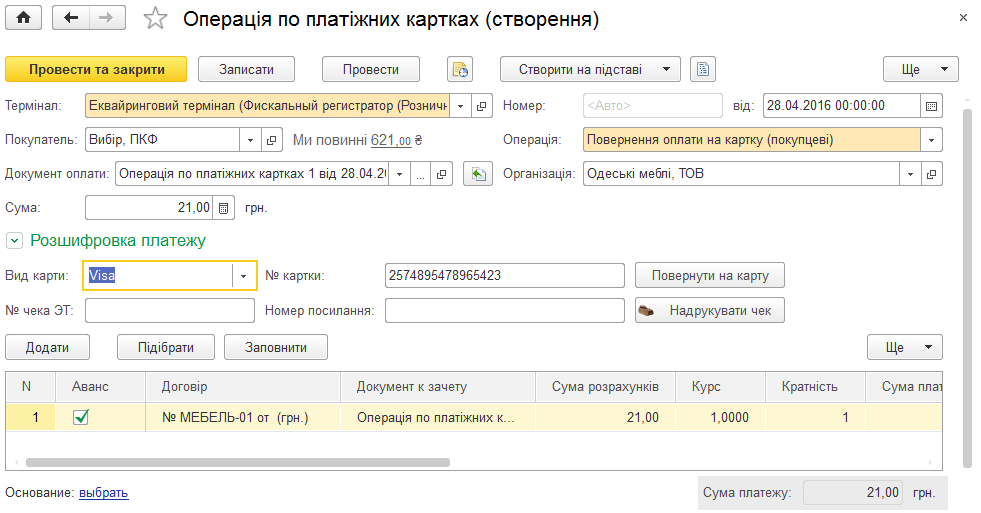Click the vertical form scrollbar
981x513 pixels.
tap(967, 288)
